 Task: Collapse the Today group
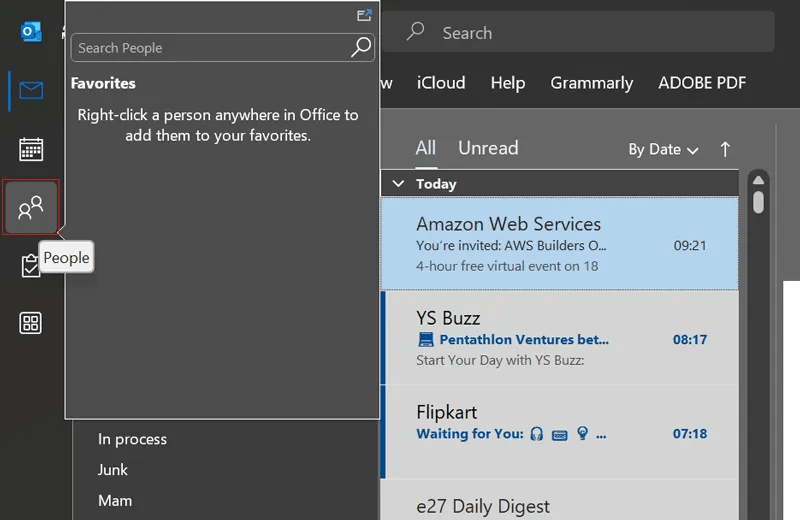point(398,184)
